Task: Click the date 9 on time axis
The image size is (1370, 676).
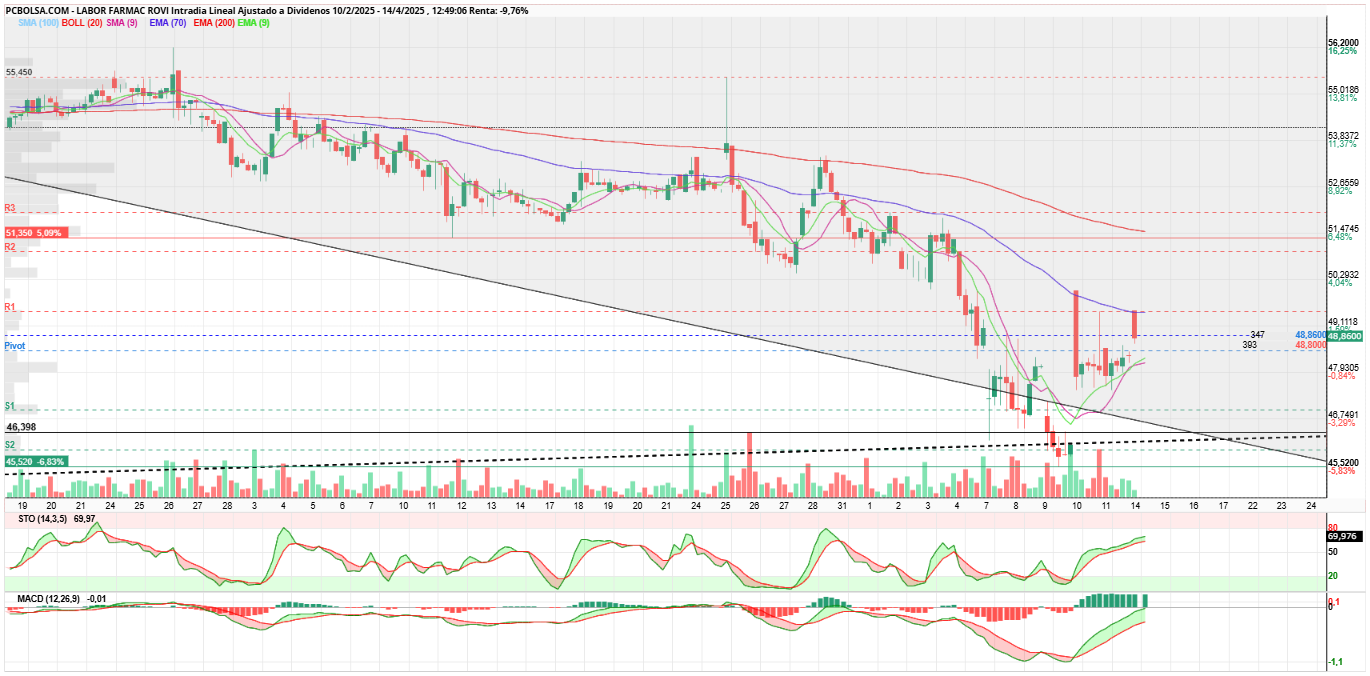Action: 1045,506
